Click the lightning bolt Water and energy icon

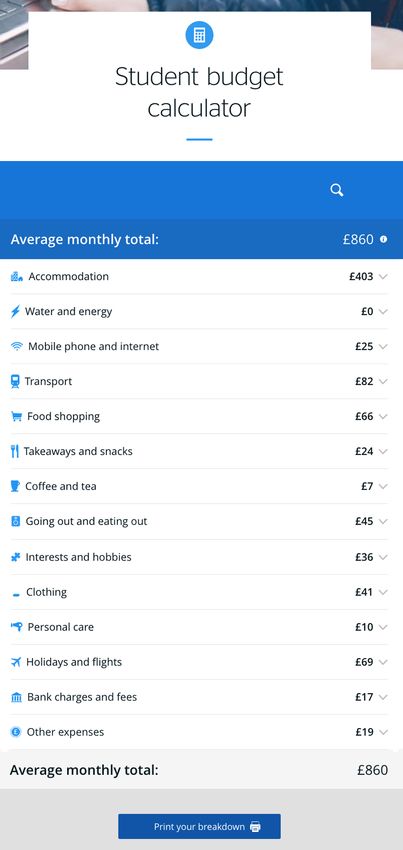coord(15,312)
